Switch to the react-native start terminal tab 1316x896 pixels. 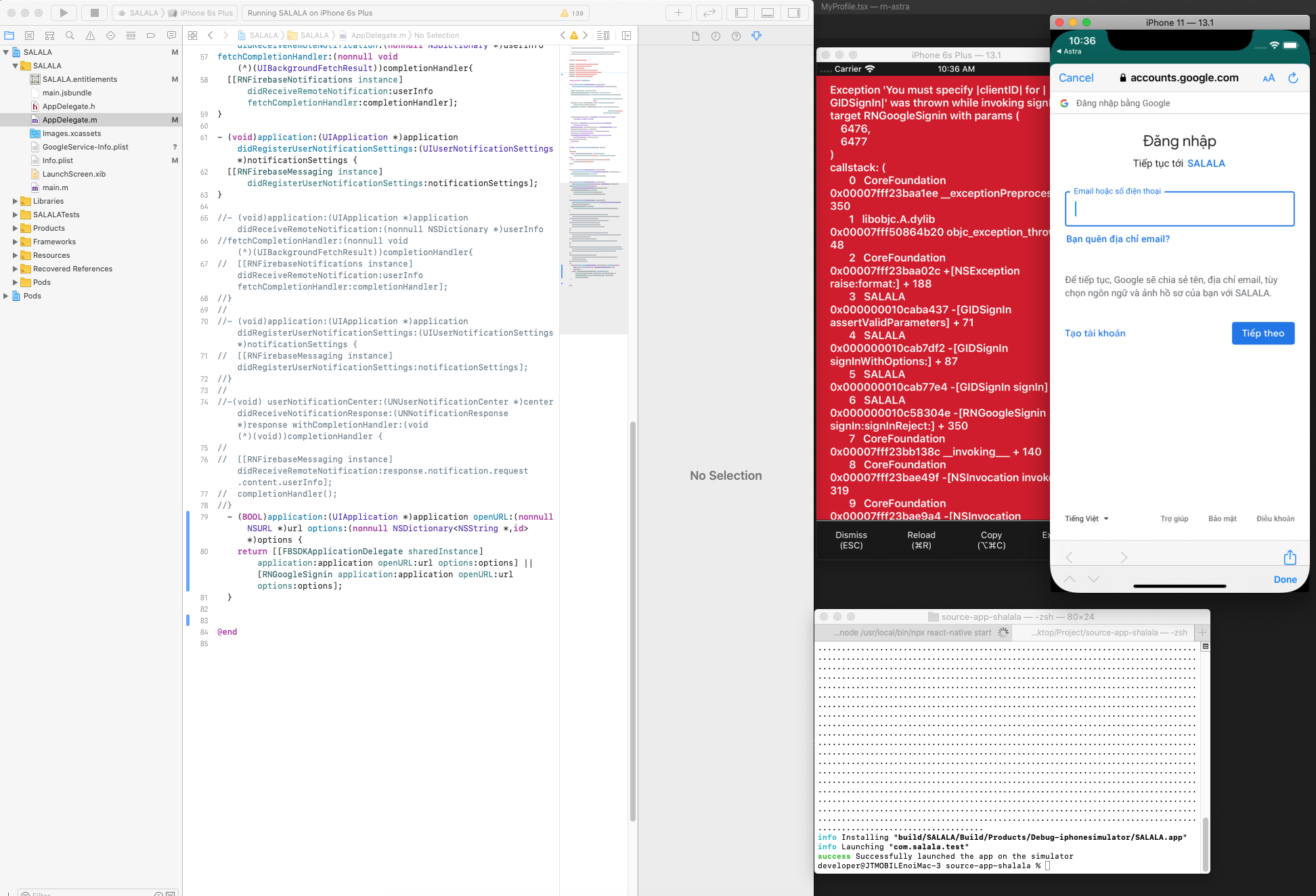pos(914,632)
